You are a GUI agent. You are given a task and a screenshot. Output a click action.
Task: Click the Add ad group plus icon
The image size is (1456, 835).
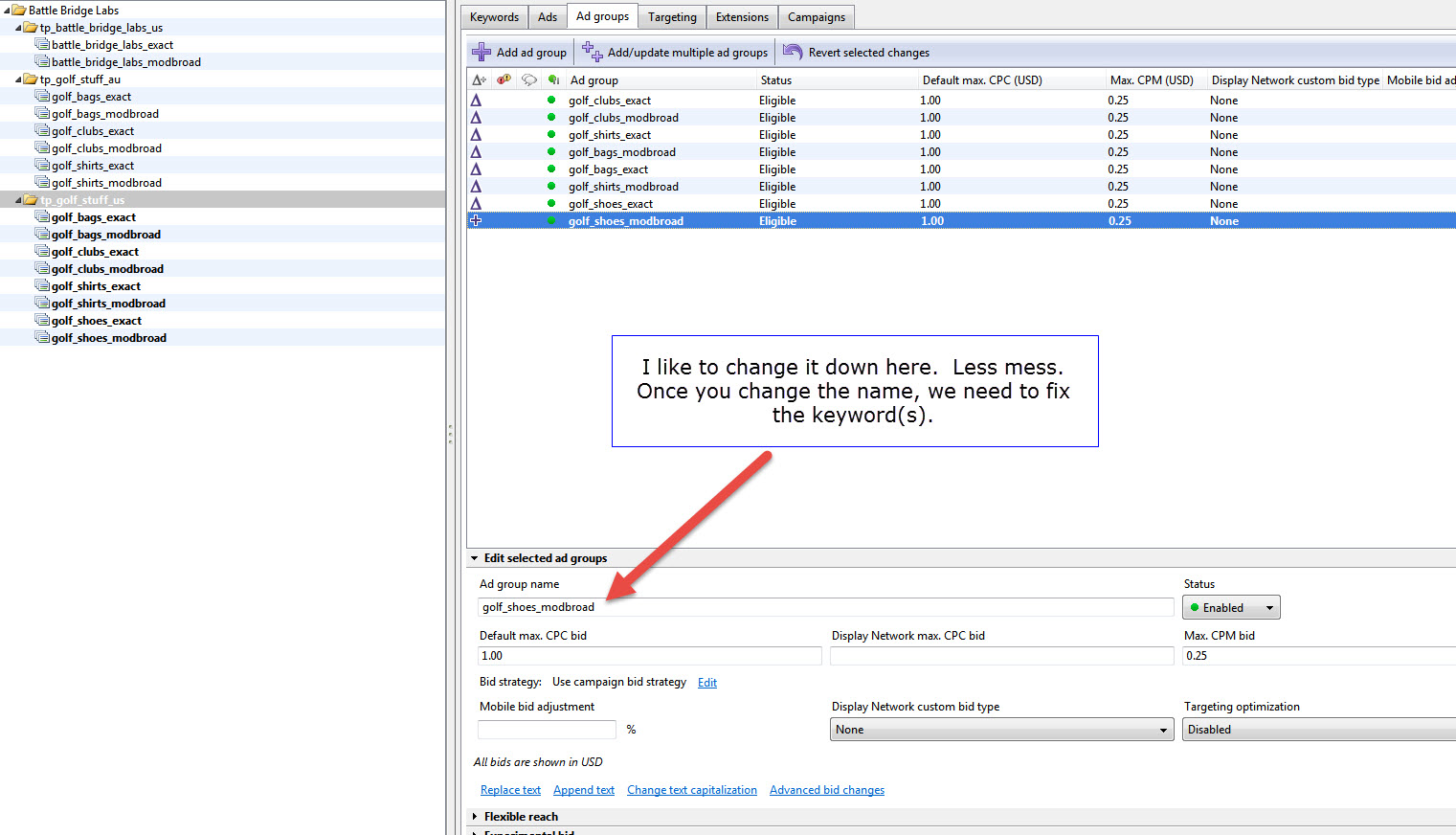click(x=482, y=53)
